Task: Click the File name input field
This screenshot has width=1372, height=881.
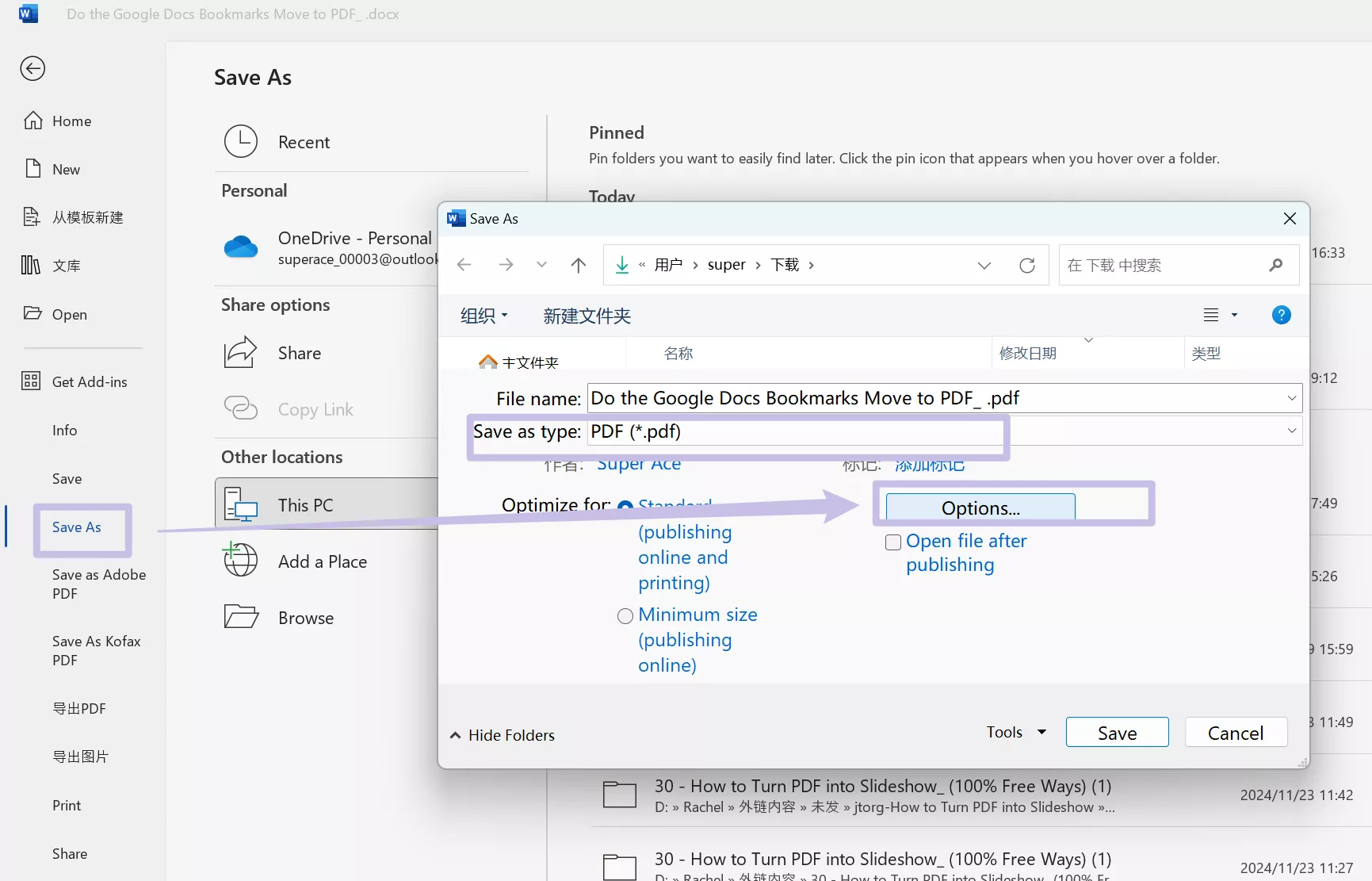Action: [945, 398]
